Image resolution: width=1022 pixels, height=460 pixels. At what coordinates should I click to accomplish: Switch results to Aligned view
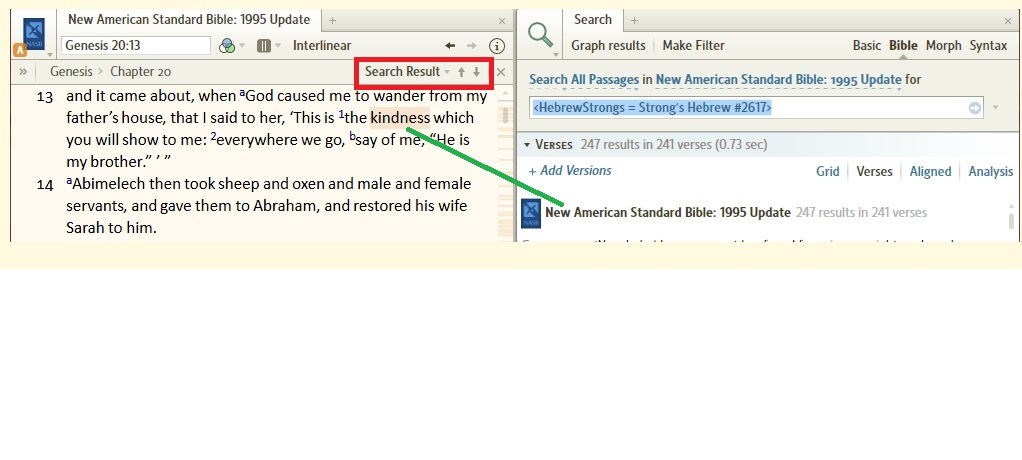coord(930,171)
